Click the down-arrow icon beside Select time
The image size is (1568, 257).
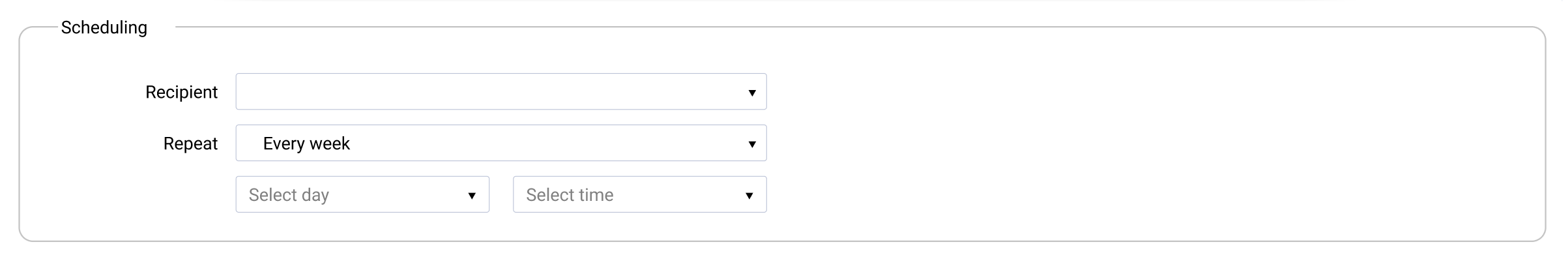749,196
